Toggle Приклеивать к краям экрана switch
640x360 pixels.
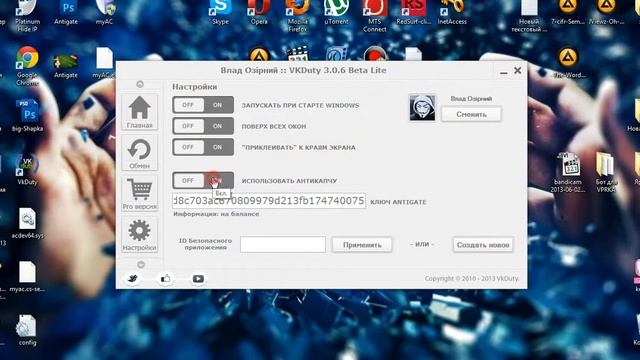click(x=203, y=147)
